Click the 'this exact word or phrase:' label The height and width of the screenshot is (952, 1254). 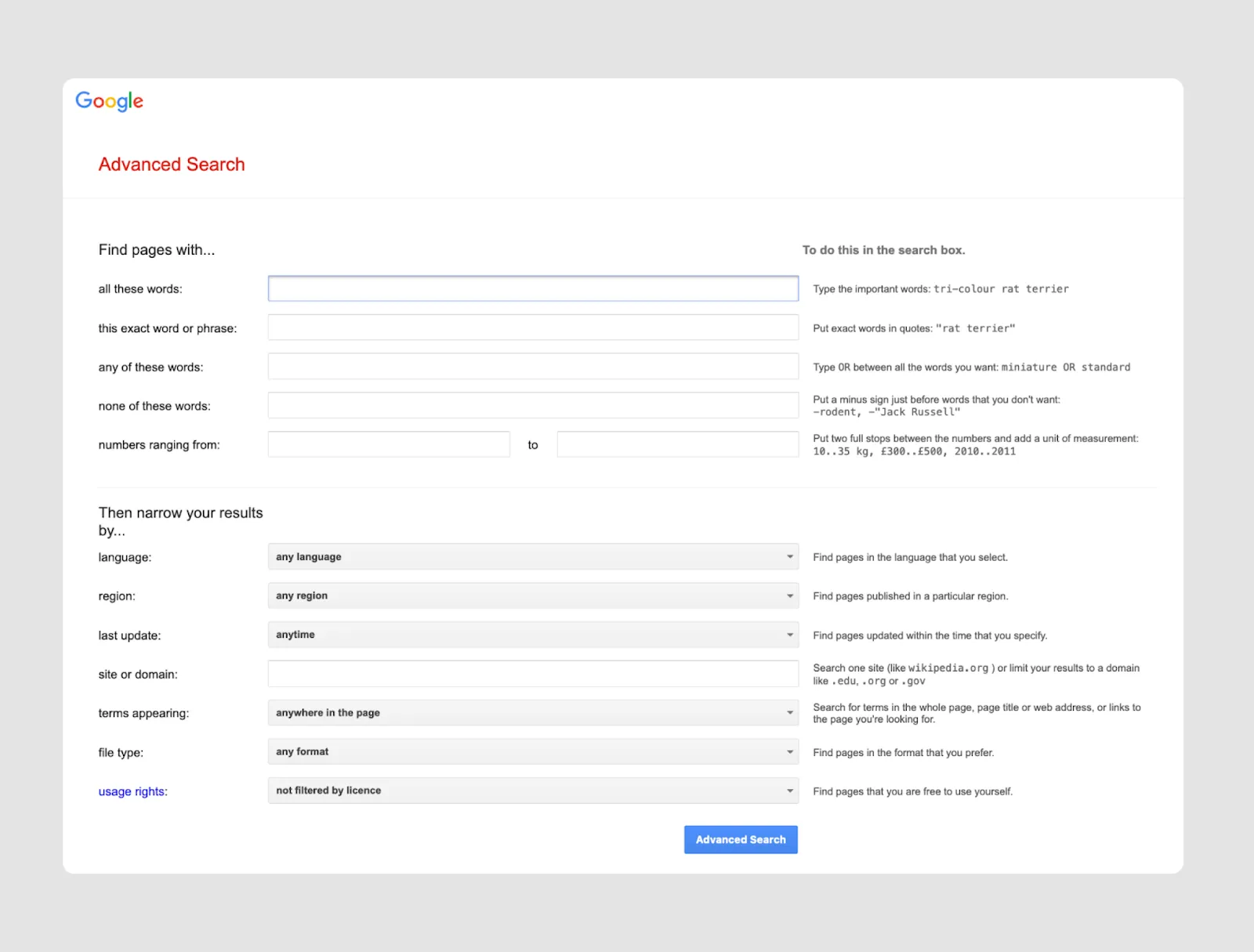pyautogui.click(x=168, y=328)
